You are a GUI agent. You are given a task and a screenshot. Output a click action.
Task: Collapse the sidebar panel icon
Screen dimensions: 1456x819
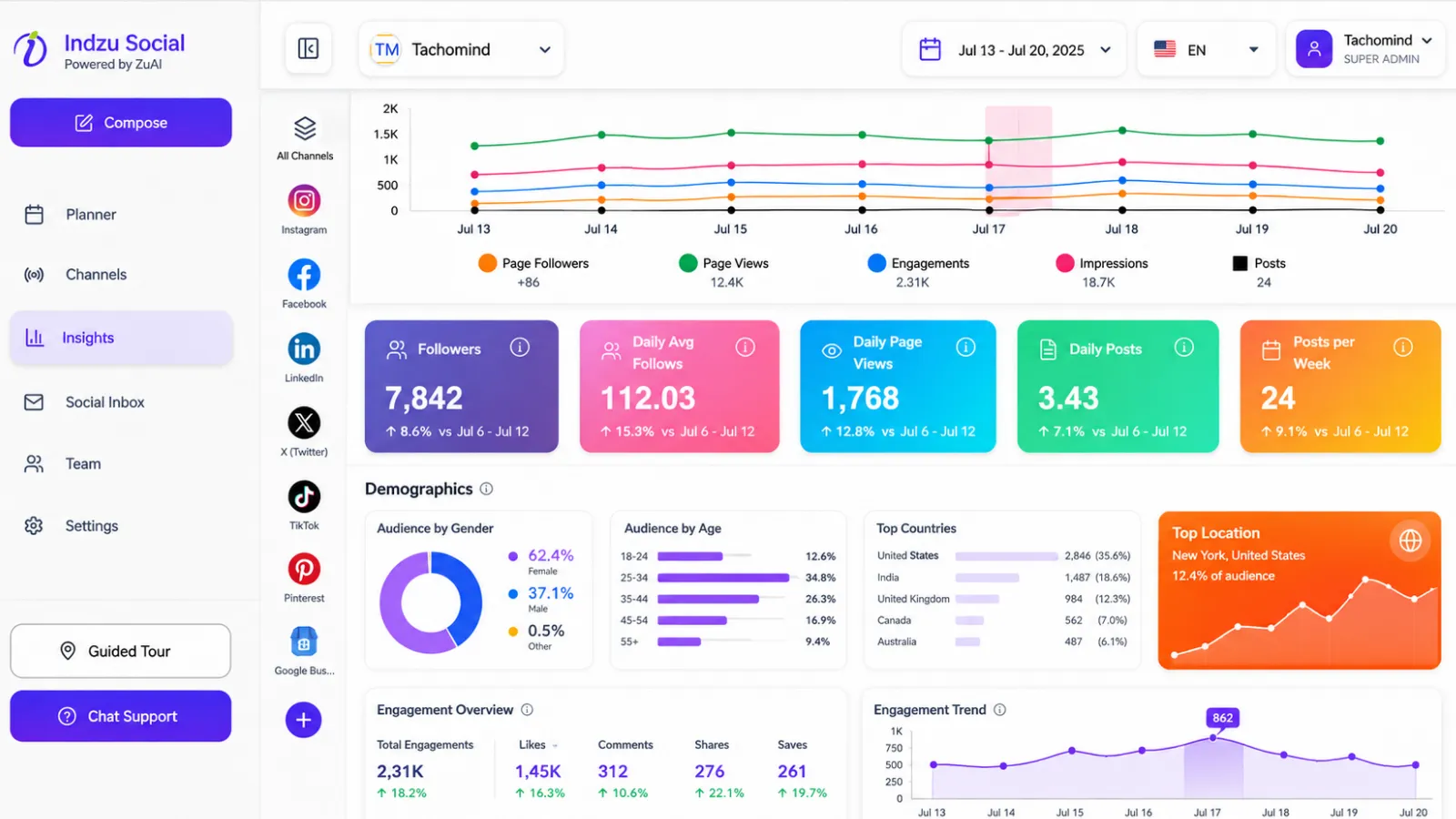(x=308, y=48)
